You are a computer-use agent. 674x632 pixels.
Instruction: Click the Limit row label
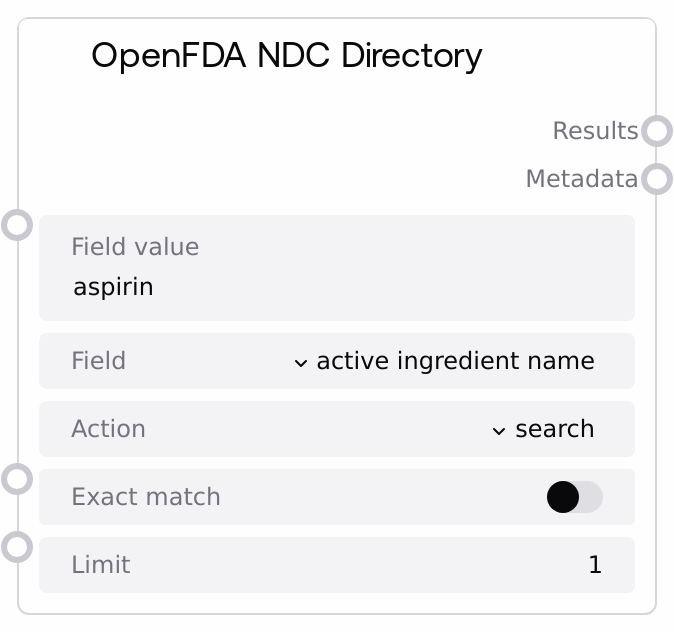101,565
